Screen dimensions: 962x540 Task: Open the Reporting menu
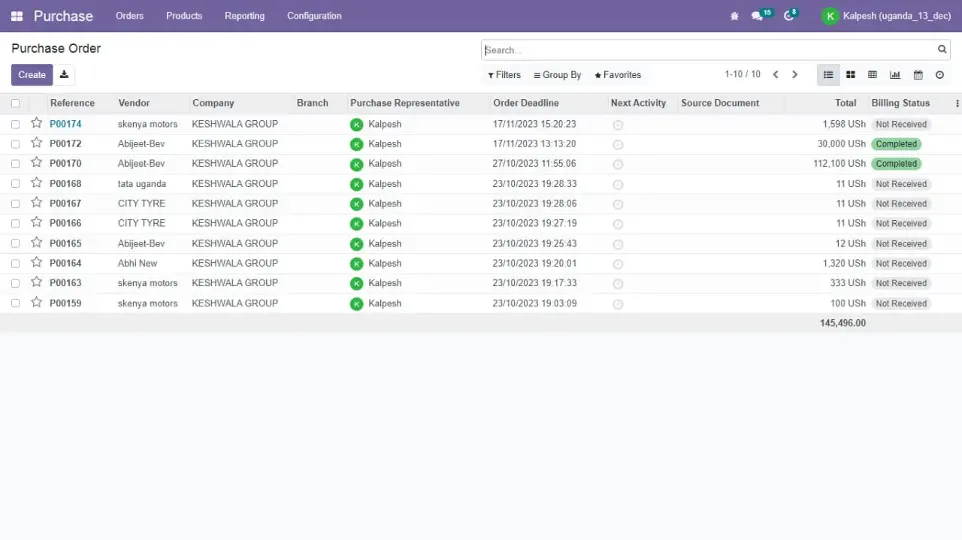coord(244,16)
